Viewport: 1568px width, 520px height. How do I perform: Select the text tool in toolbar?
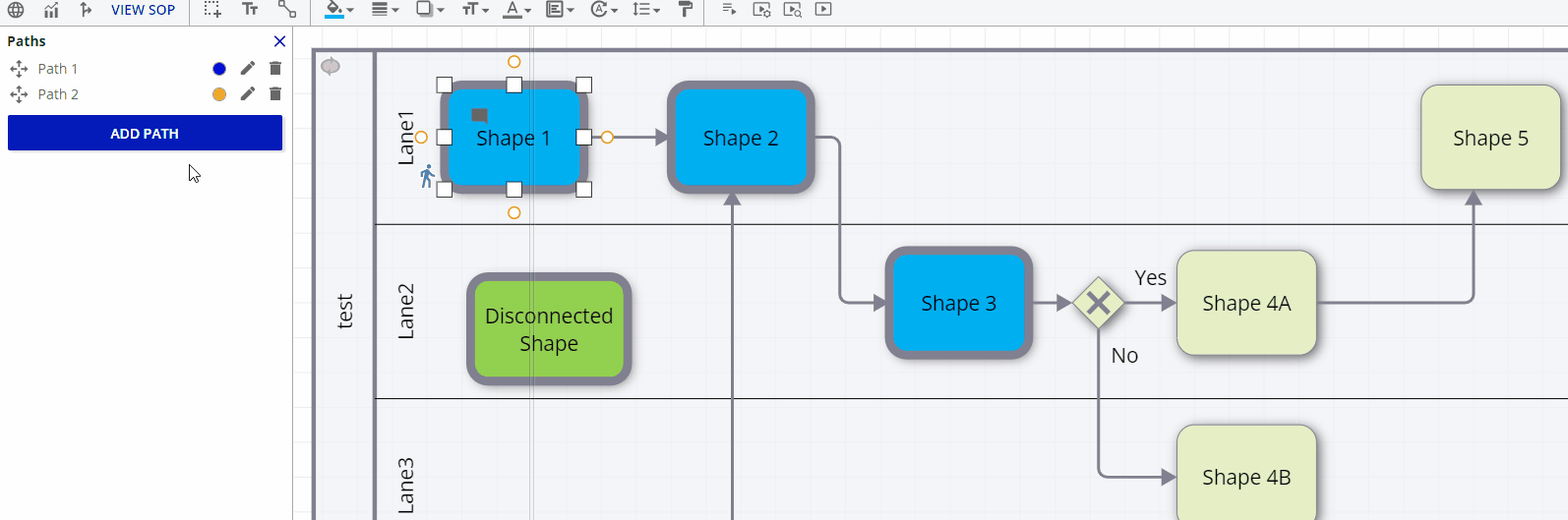click(250, 10)
